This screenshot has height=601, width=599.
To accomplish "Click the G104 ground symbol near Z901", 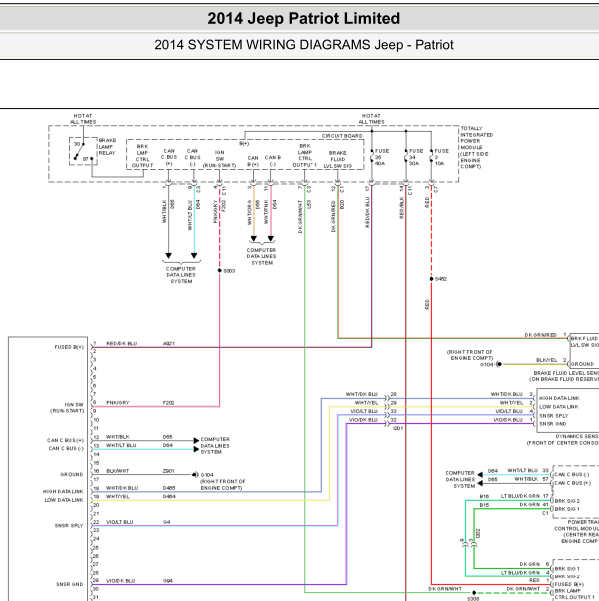I will click(195, 475).
